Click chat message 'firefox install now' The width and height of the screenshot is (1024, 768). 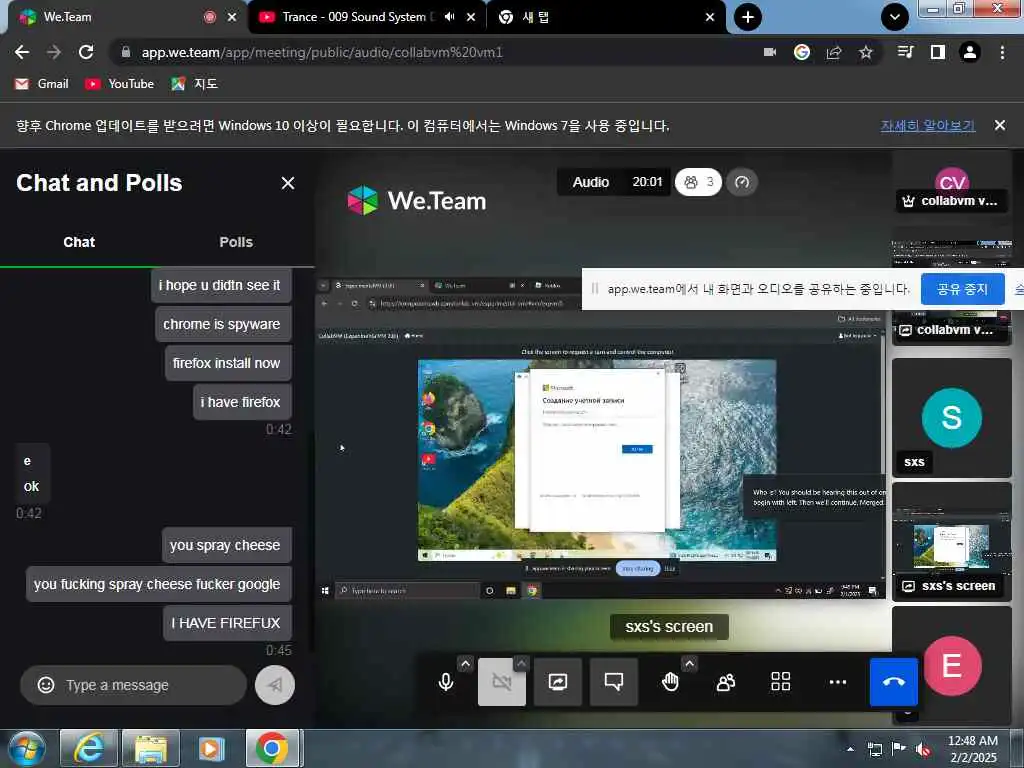[227, 363]
